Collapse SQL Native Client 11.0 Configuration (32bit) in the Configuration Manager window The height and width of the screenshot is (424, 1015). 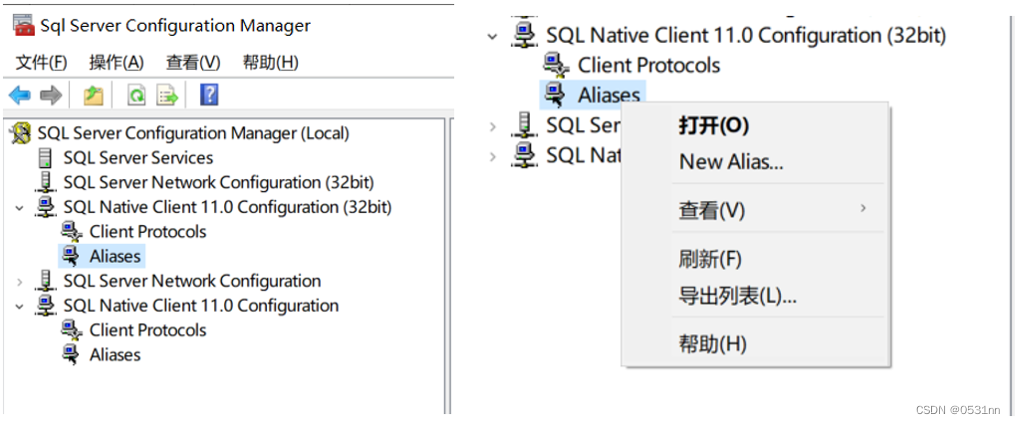pyautogui.click(x=19, y=208)
